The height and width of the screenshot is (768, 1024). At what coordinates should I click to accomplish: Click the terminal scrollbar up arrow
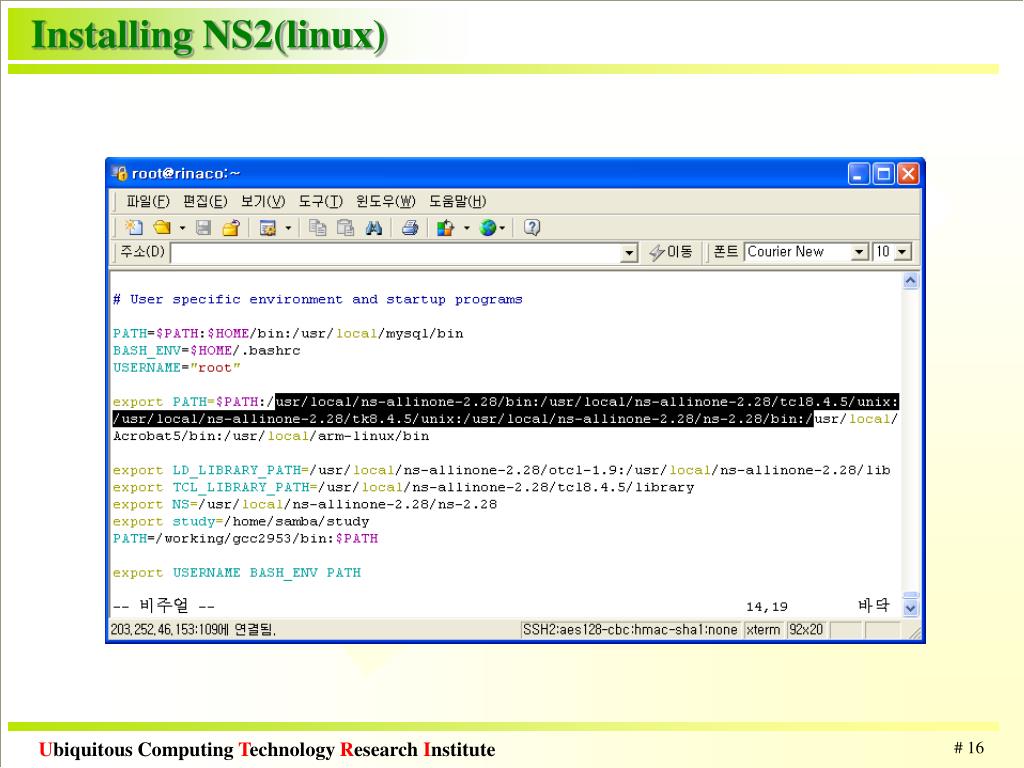pos(910,282)
